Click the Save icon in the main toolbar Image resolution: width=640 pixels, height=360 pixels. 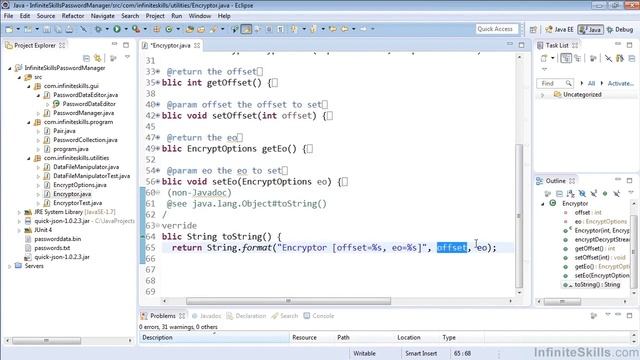(x=47, y=29)
